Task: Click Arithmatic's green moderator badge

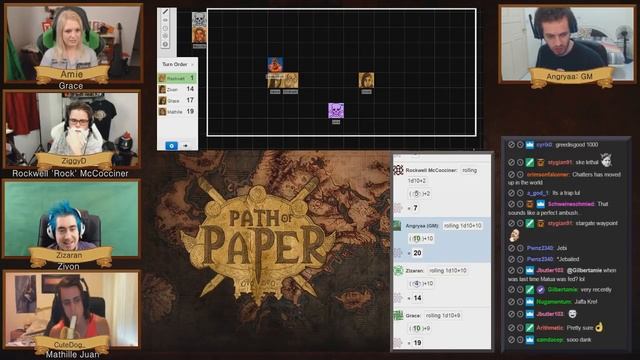Action: [x=529, y=328]
